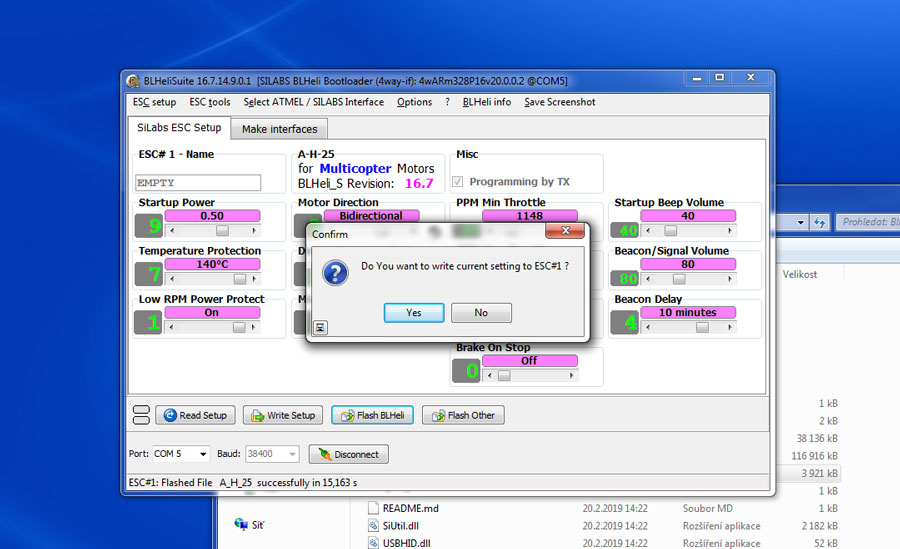
Task: Open README.md in Explorer window
Action: pyautogui.click(x=410, y=508)
